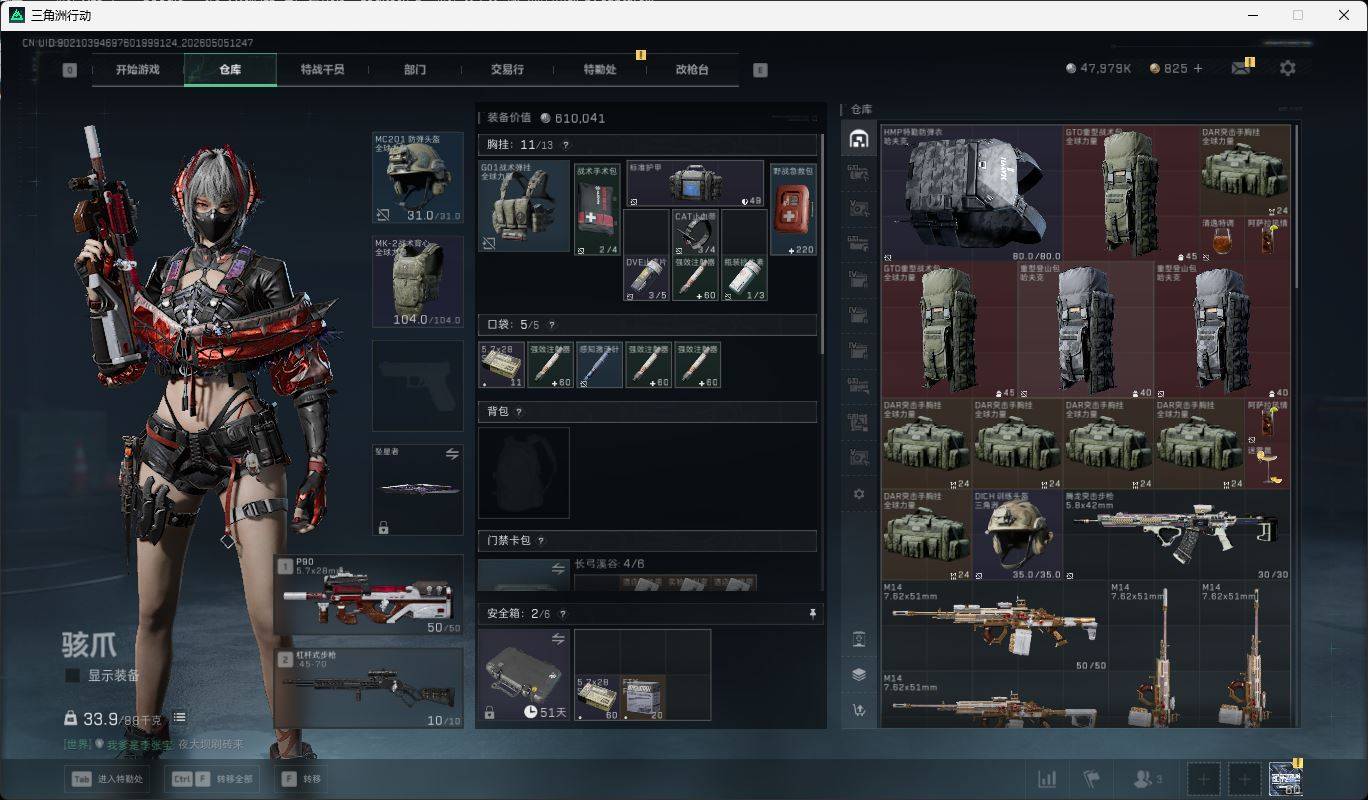The height and width of the screenshot is (800, 1368).
Task: Click the 装备价值 610,041 value
Action: click(x=546, y=117)
